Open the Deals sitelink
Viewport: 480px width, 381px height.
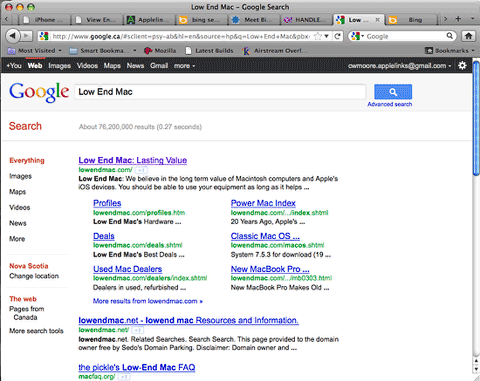point(104,236)
